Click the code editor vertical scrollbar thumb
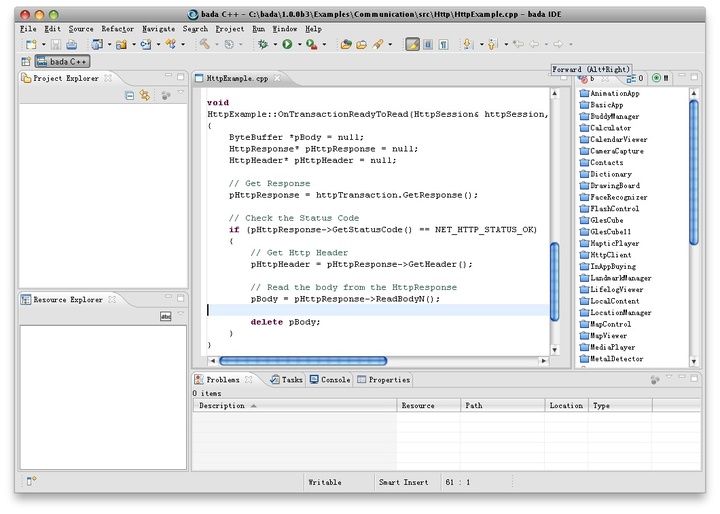Screen dimensions: 720x514 pos(555,281)
